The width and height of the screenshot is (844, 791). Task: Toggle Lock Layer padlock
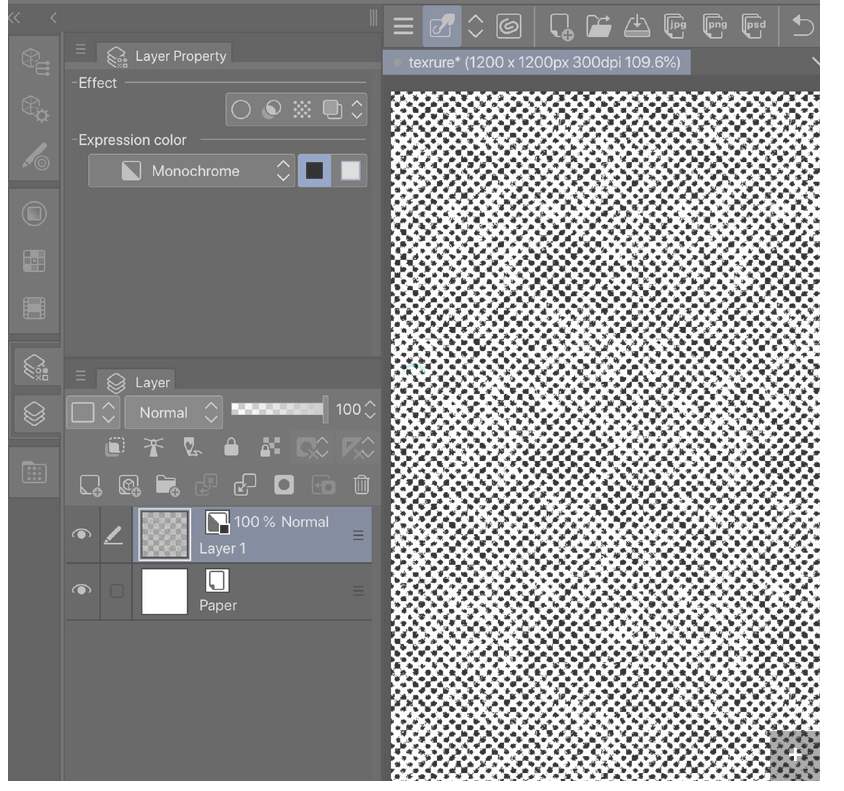click(x=231, y=447)
